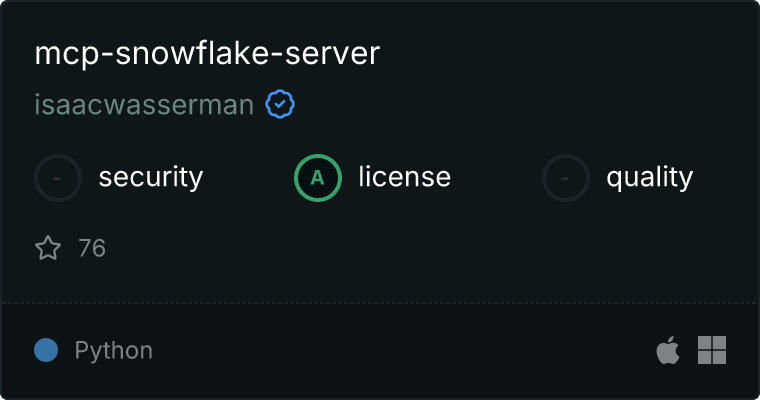The width and height of the screenshot is (760, 400).
Task: Click the green license grade A badge
Action: (318, 178)
